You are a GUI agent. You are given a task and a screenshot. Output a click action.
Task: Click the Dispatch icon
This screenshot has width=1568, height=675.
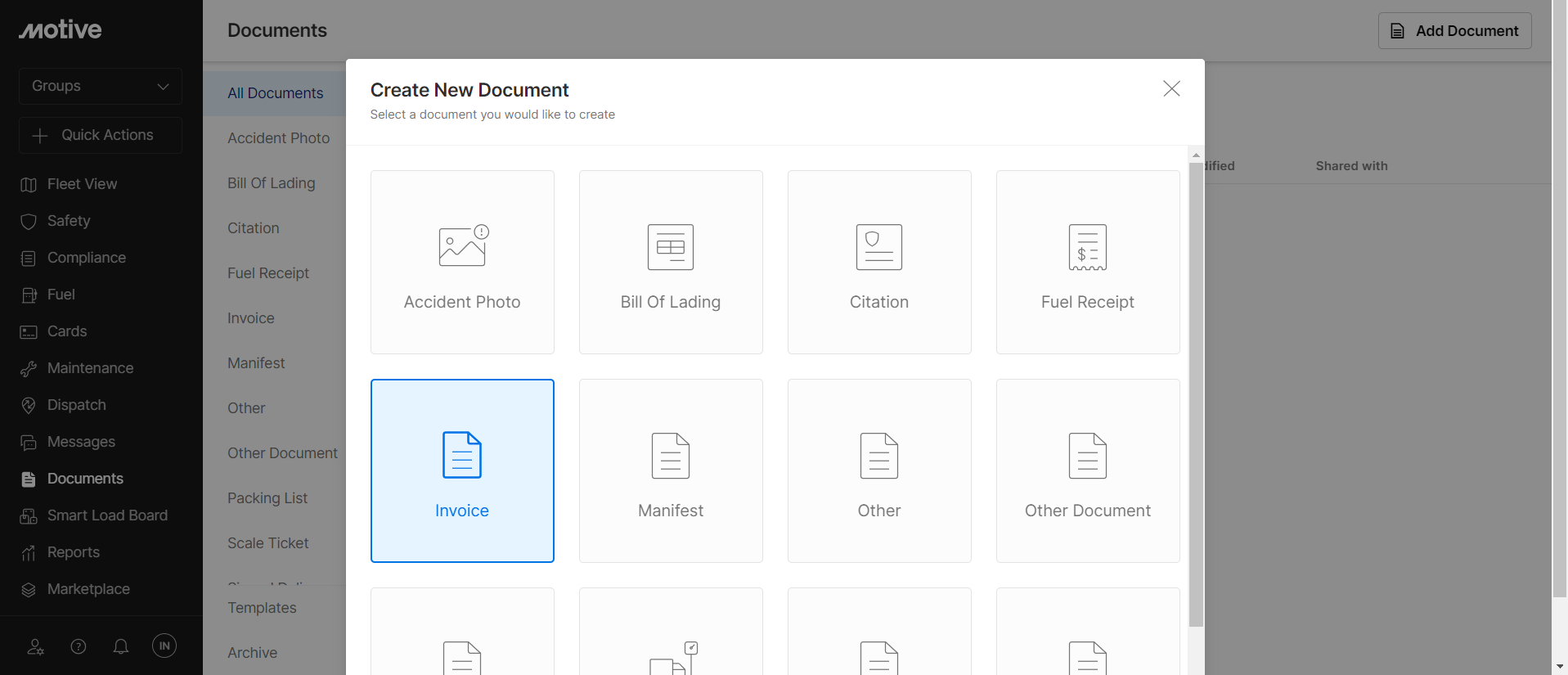[x=29, y=406]
